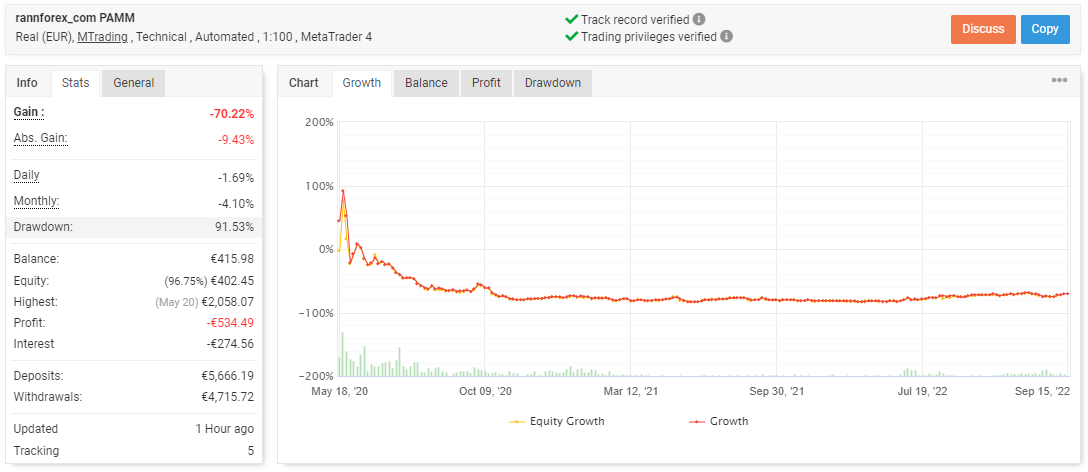Viewport: 1088px width, 472px height.
Task: Click the -€534.49 profit value
Action: 230,323
